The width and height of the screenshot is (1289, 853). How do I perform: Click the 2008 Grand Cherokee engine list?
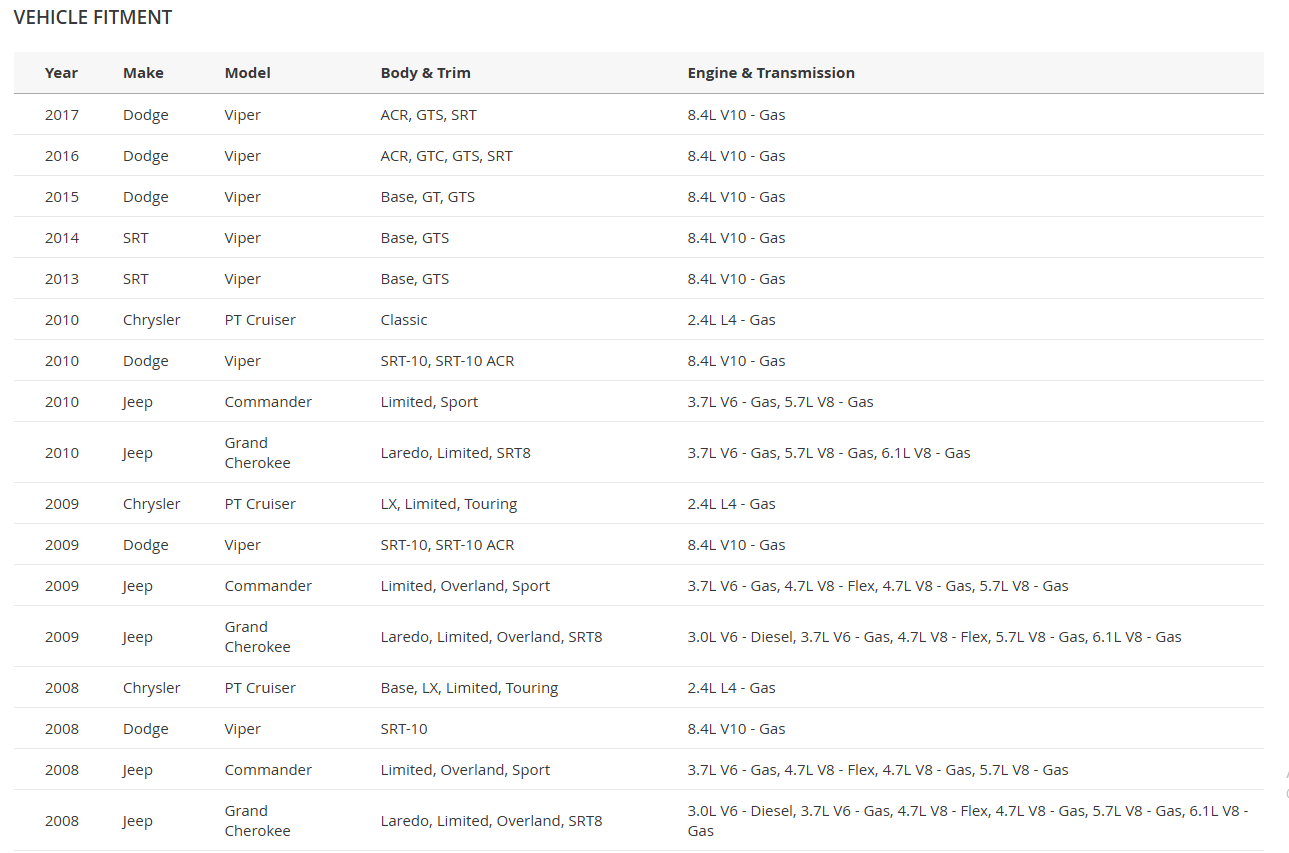point(968,821)
